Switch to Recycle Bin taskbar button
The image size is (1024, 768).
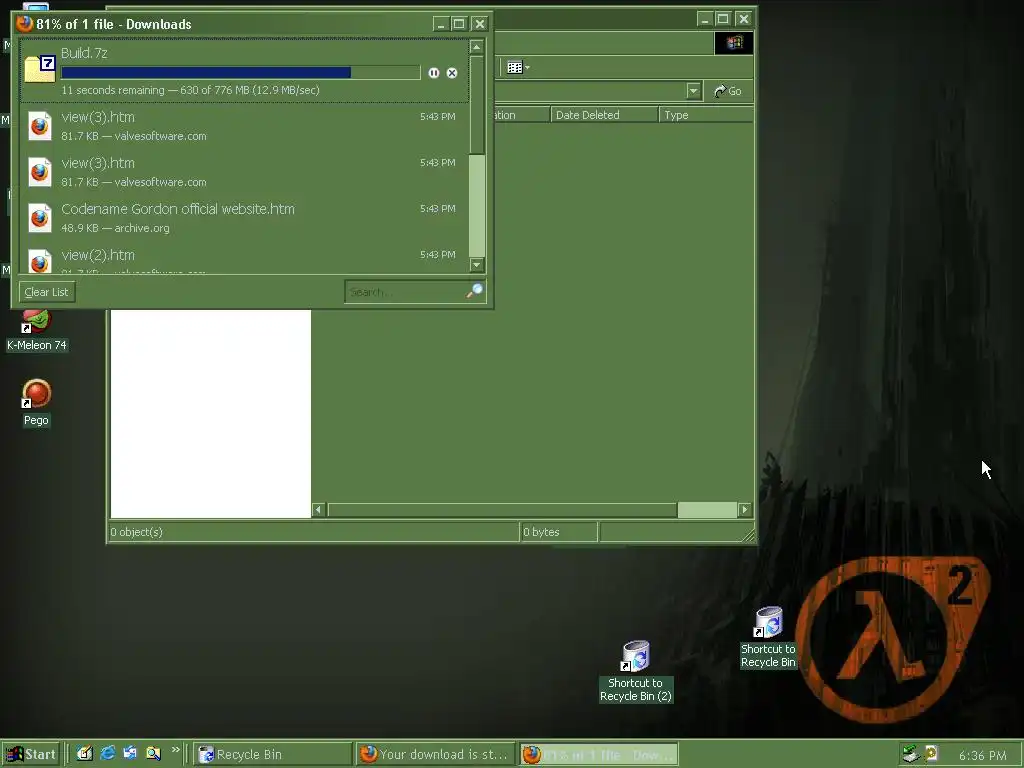coord(272,754)
